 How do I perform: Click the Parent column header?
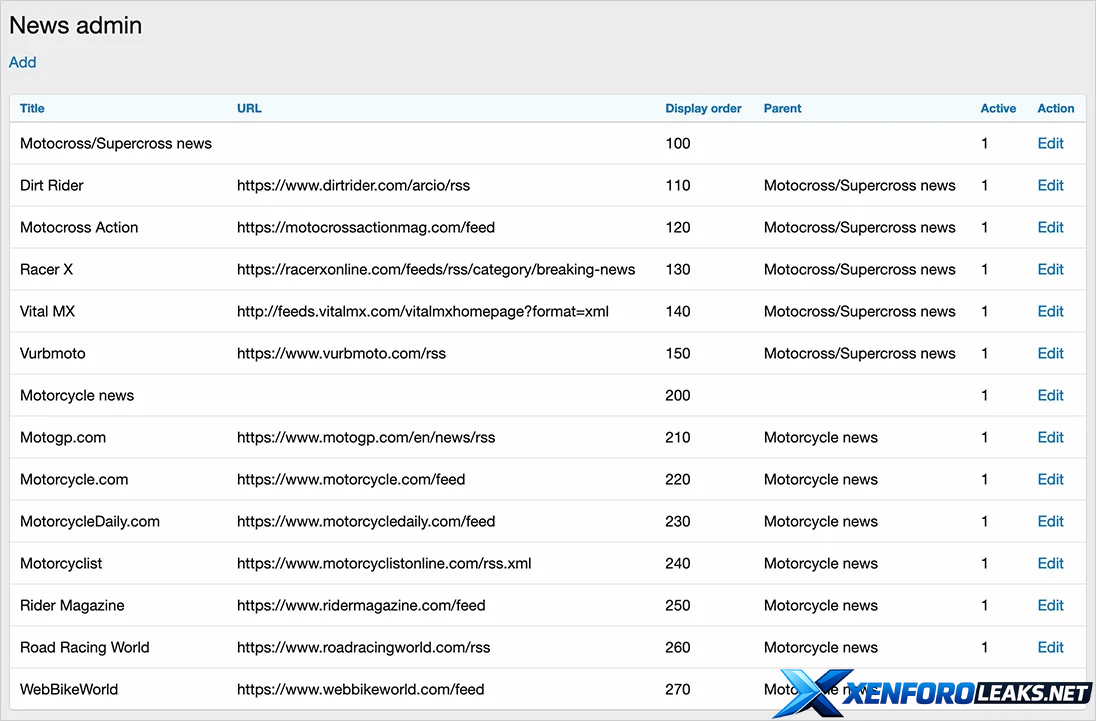click(782, 108)
